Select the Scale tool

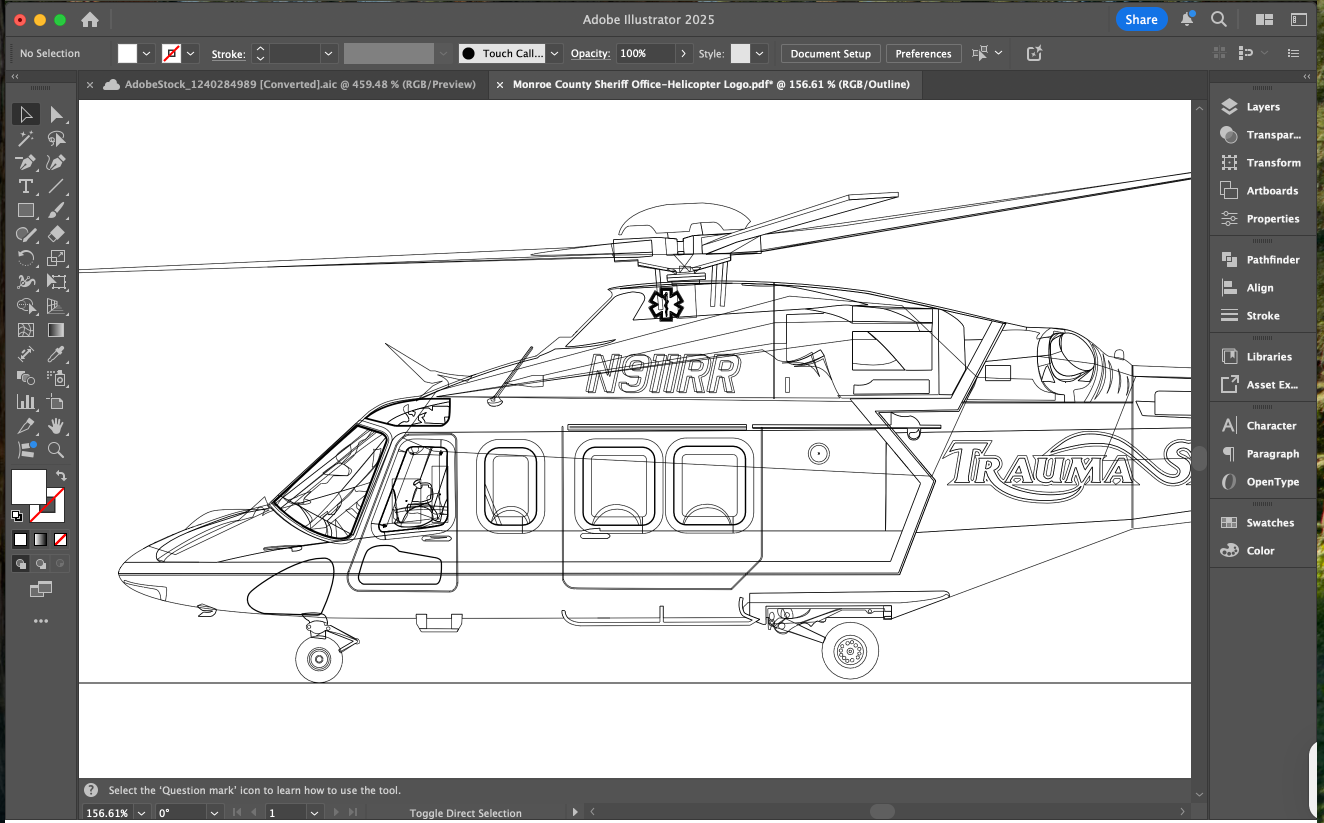coord(56,259)
